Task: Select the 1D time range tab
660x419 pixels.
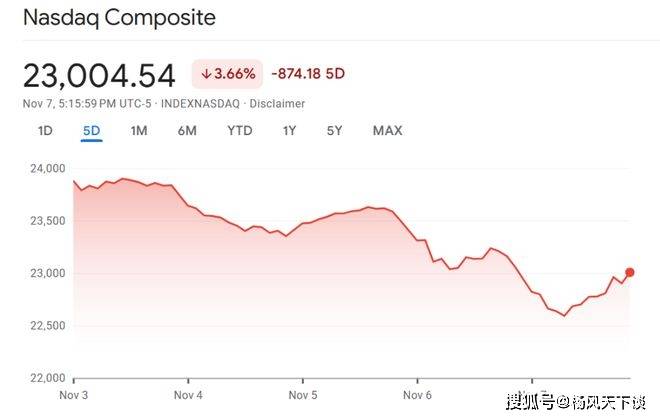Action: click(x=45, y=131)
